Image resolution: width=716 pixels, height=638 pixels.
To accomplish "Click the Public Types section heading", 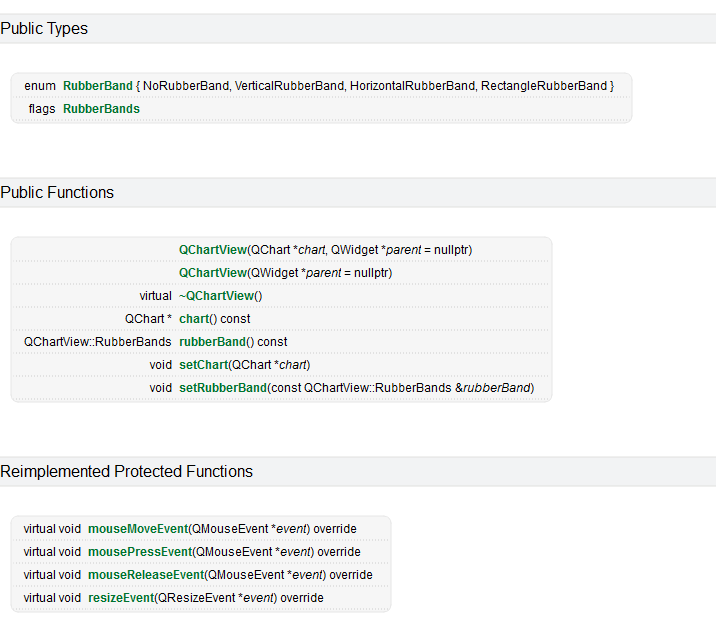I will (x=44, y=29).
